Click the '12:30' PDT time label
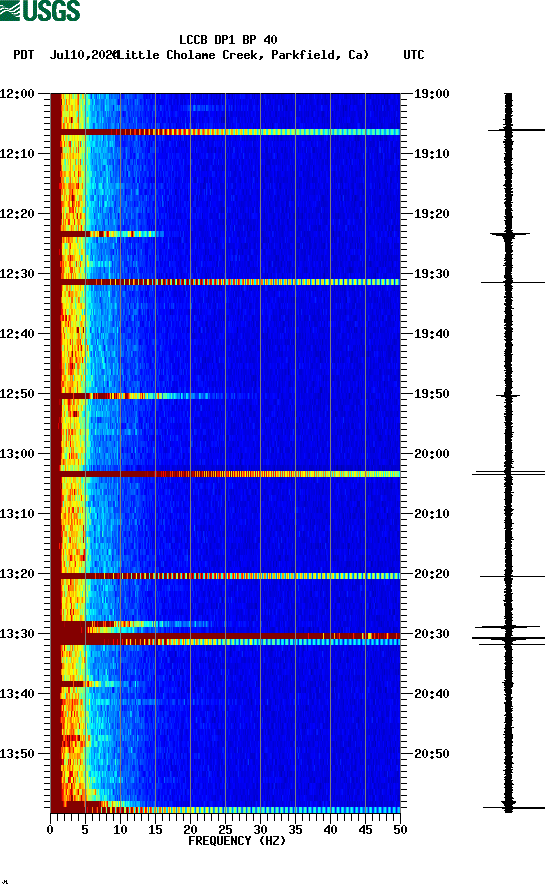The image size is (552, 893). point(17,274)
